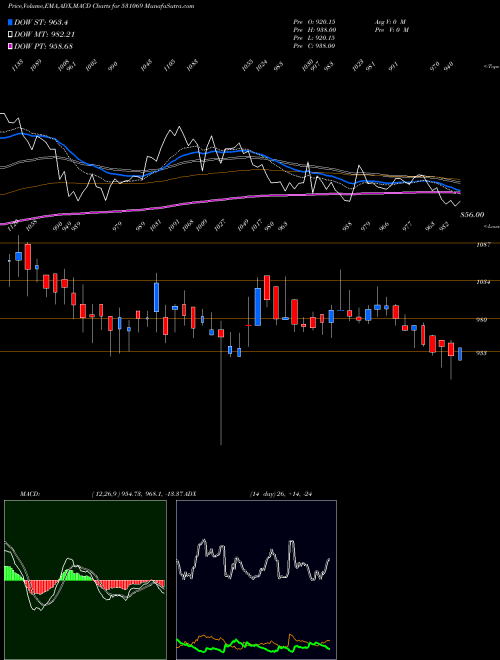This screenshot has width=500, height=660.
Task: Click the 'Pre C: 938.09' value
Action: 314,46
